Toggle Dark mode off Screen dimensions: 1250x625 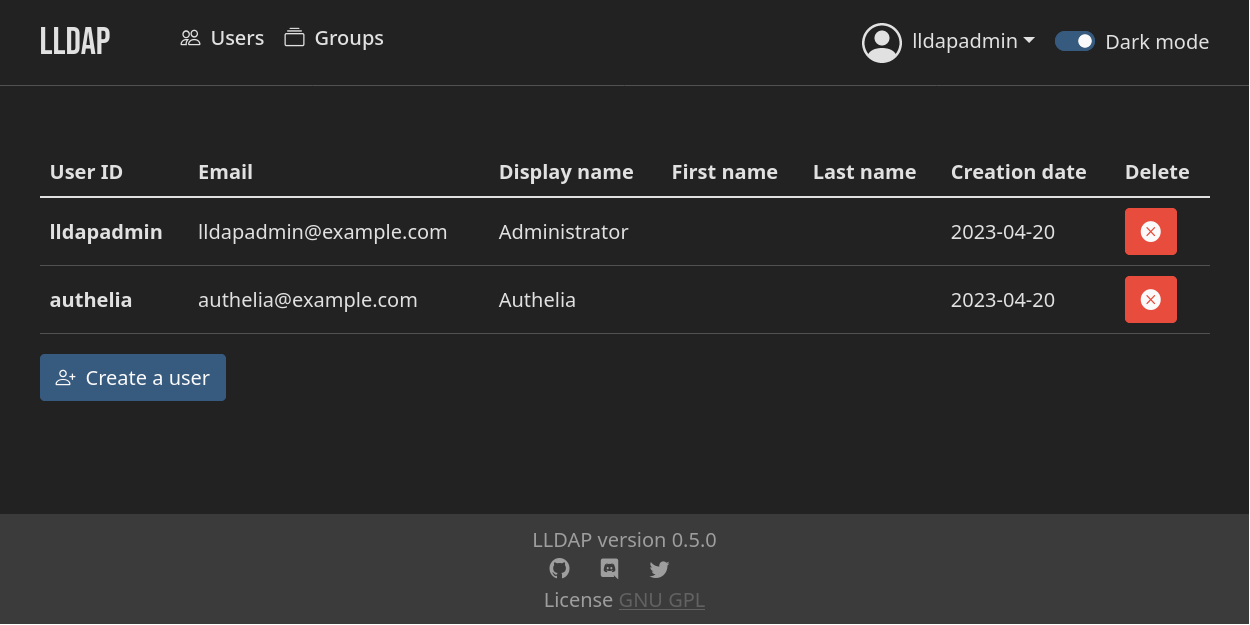click(1074, 41)
